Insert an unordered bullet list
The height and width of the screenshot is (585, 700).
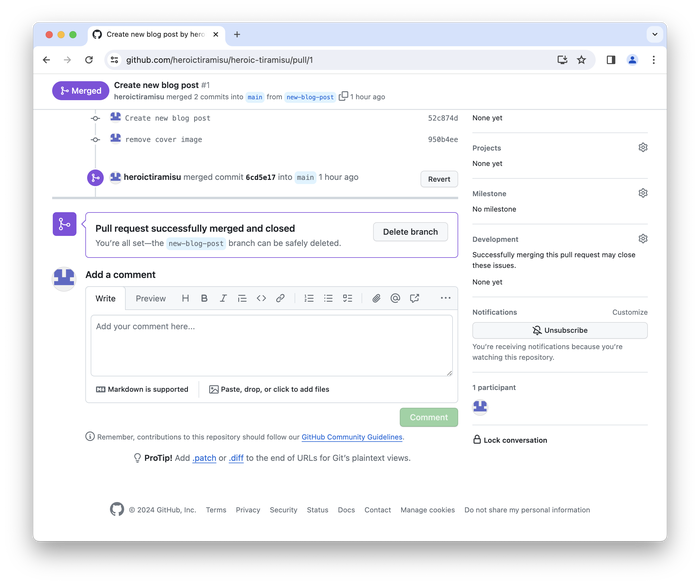328,298
